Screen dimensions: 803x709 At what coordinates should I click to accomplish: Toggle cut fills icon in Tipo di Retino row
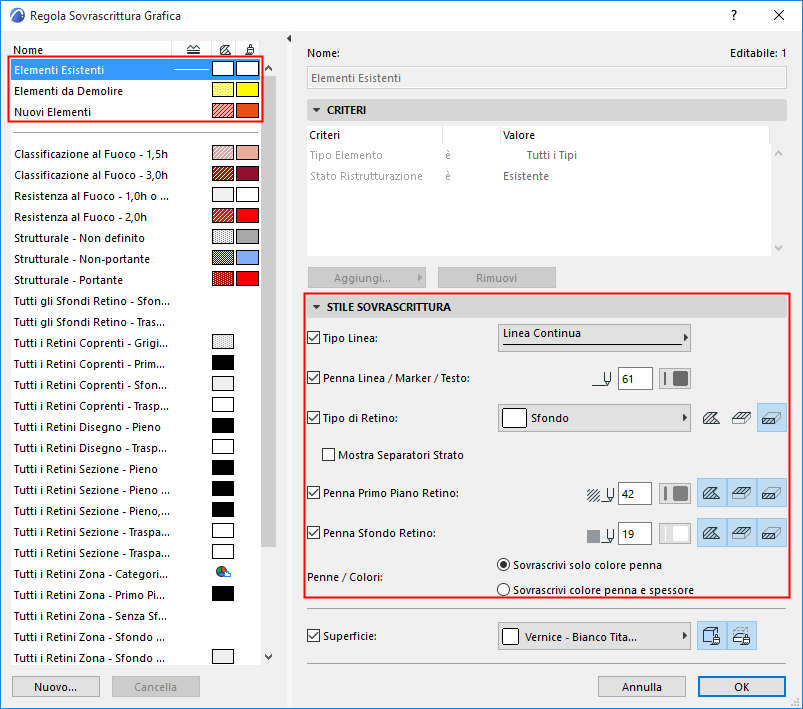click(x=771, y=418)
